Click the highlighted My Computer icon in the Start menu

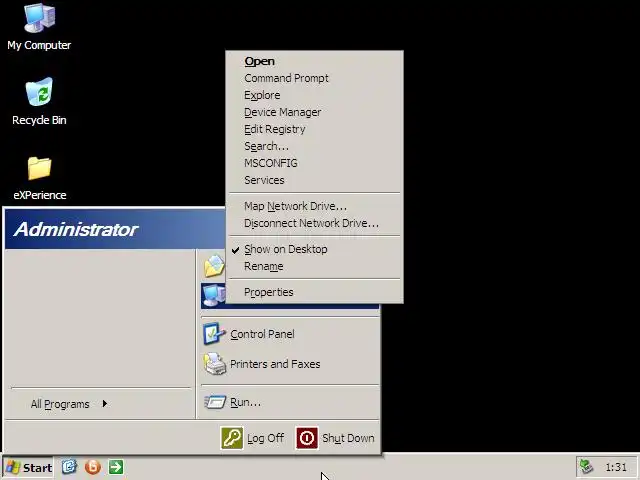pos(214,296)
